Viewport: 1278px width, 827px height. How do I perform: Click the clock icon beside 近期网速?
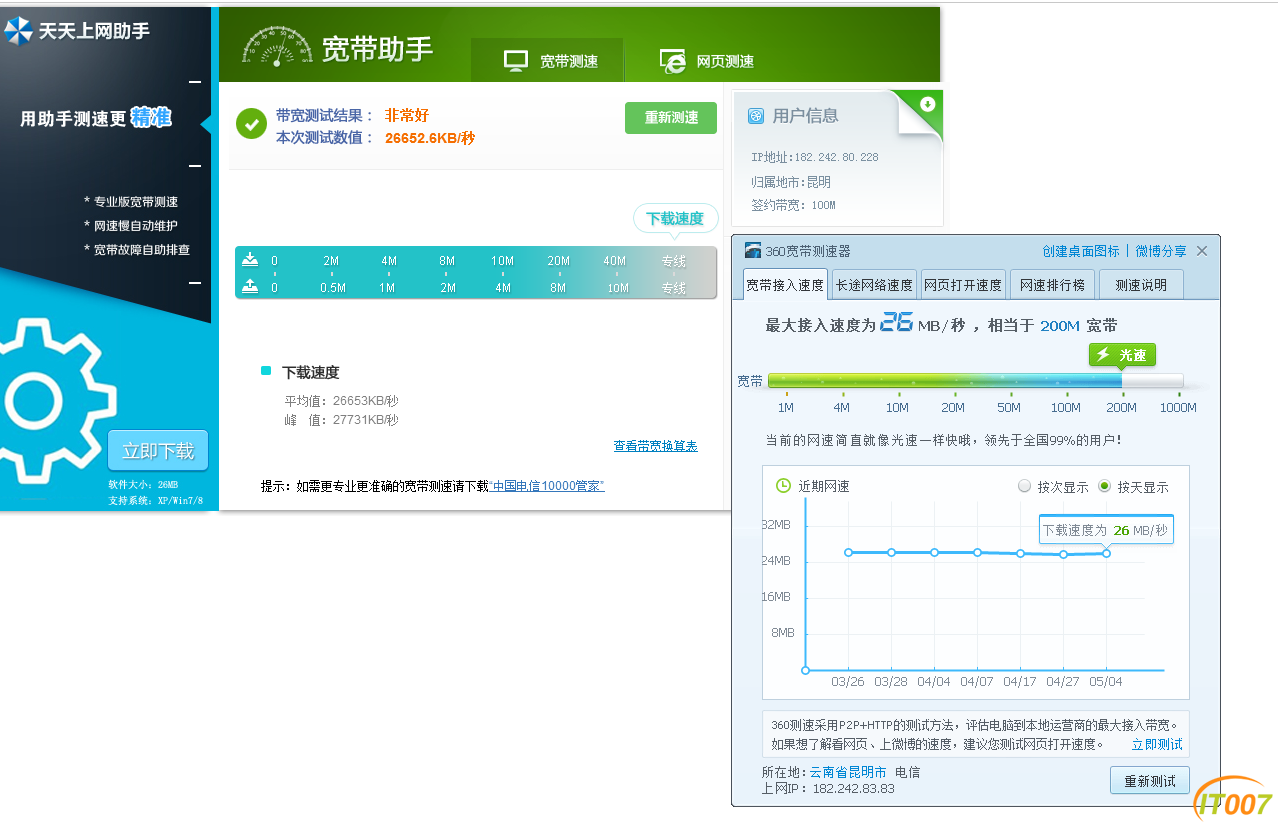pyautogui.click(x=784, y=486)
